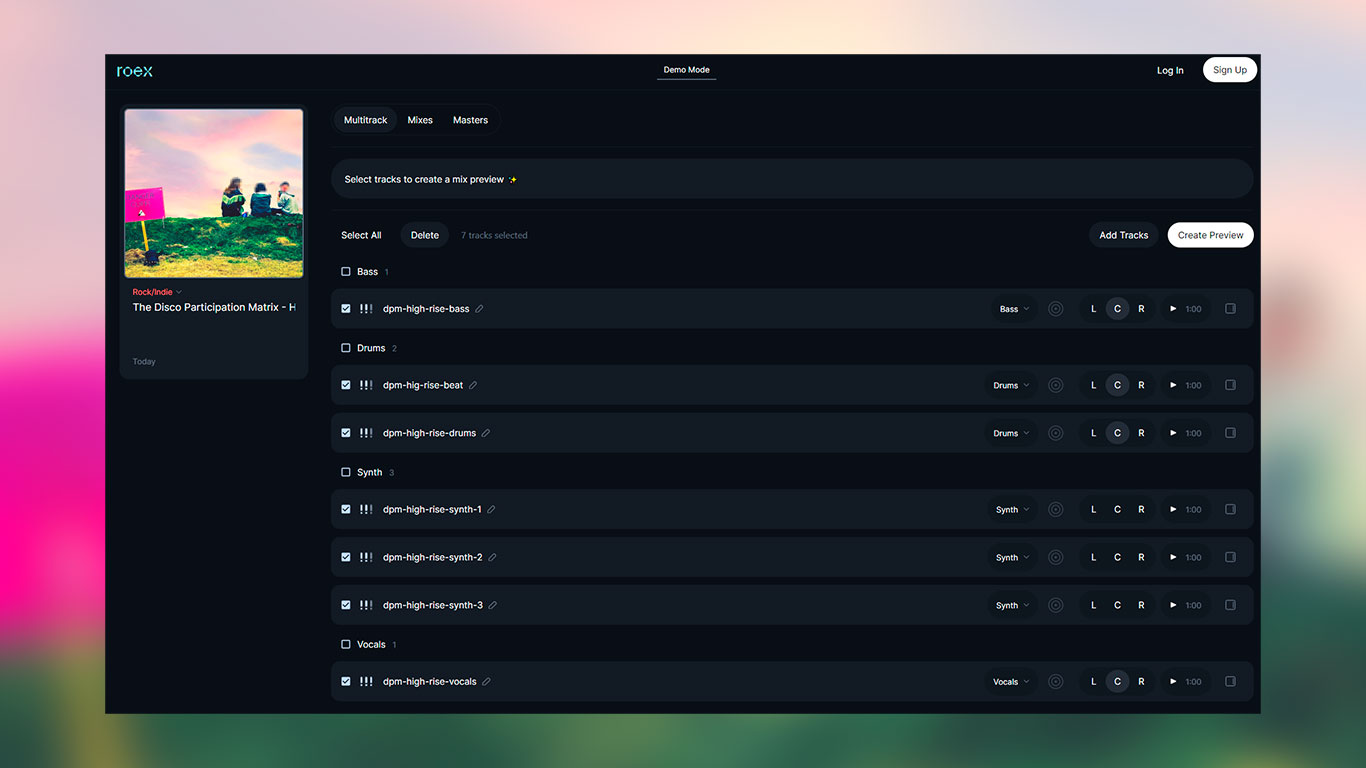
Task: Switch to the Masters tab
Action: click(x=470, y=120)
